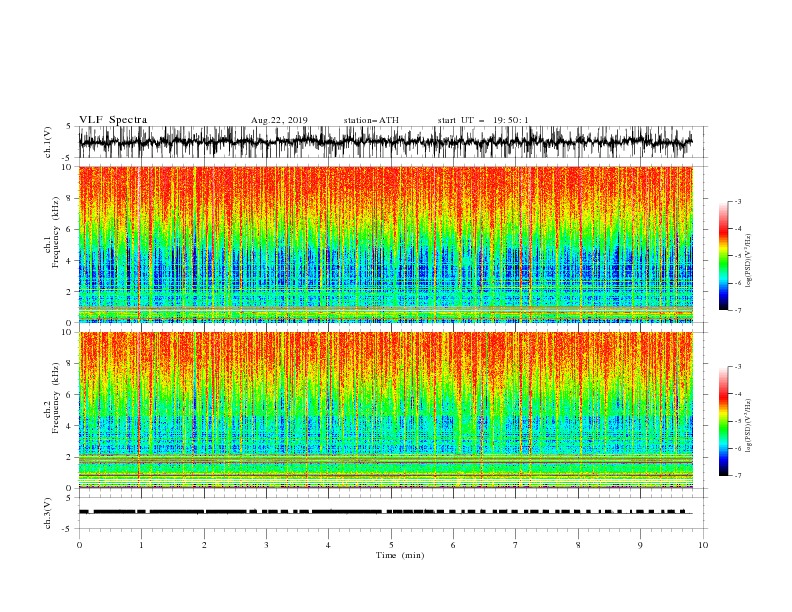Image resolution: width=792 pixels, height=612 pixels.
Task: Click the ch.1 spectrogram color bar
Action: pos(724,256)
